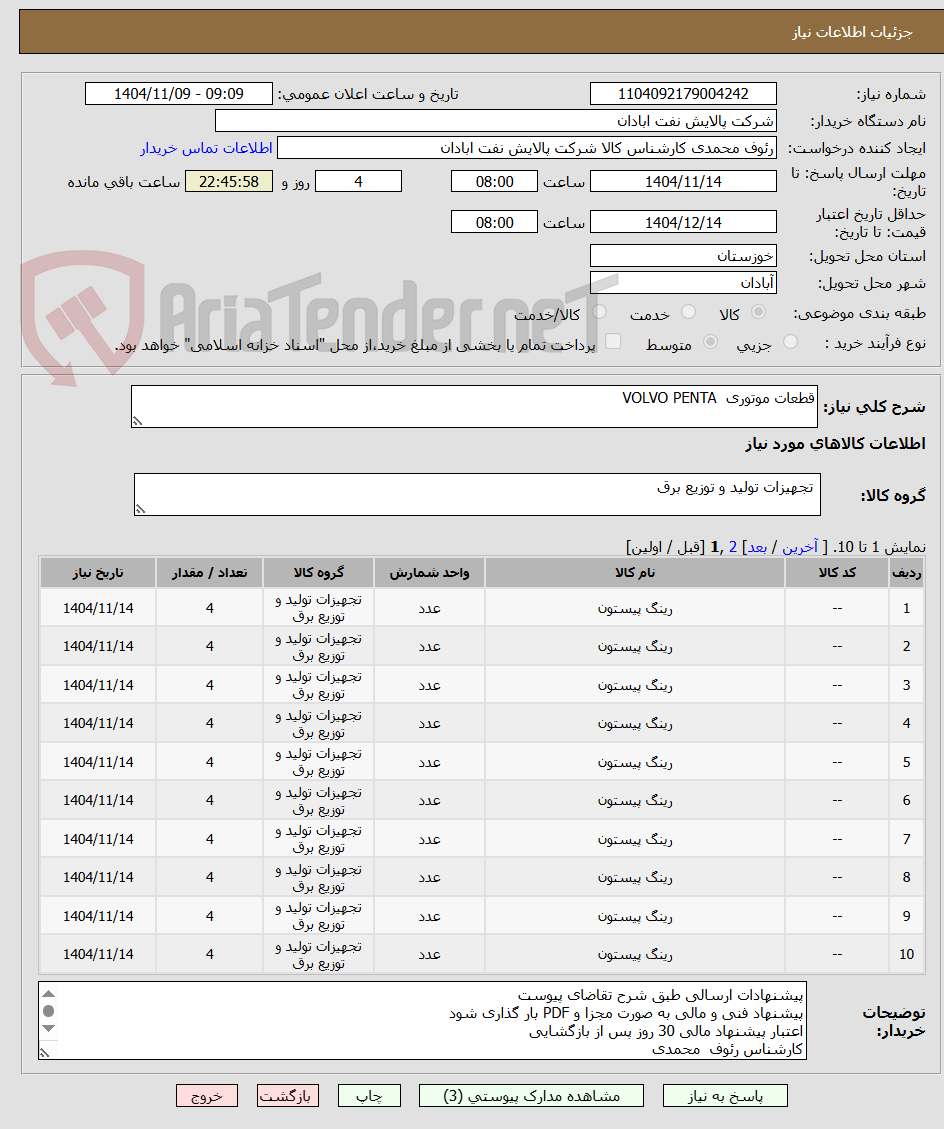Click scroll up arrow in buyer notes
Screen dimensions: 944x1129
[48, 994]
